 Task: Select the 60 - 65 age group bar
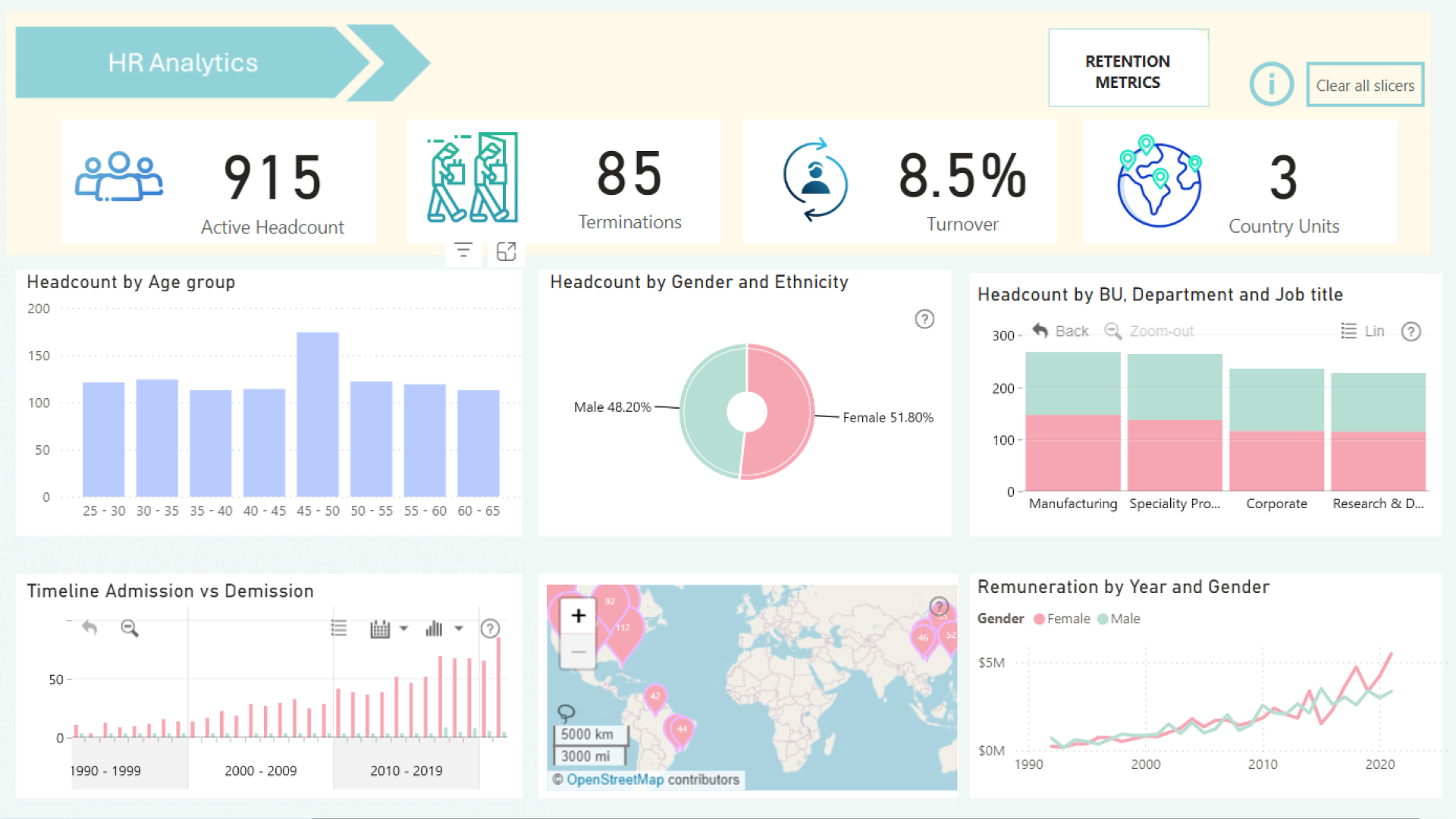click(x=479, y=443)
